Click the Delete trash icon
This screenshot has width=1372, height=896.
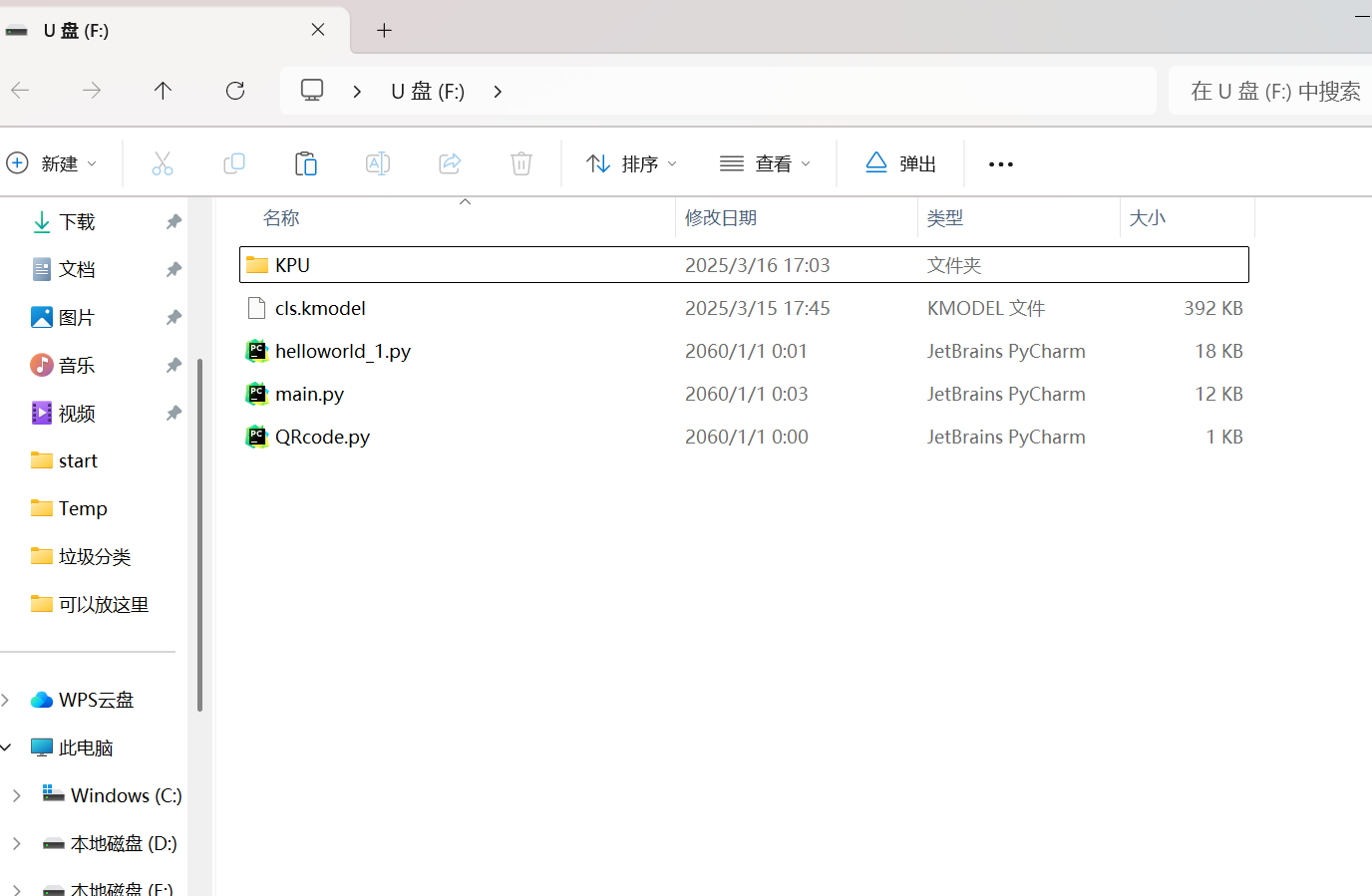(x=521, y=163)
